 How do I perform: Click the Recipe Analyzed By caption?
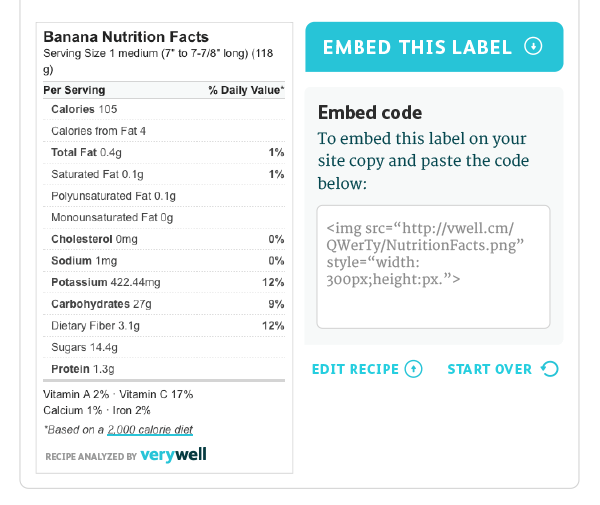pos(91,456)
